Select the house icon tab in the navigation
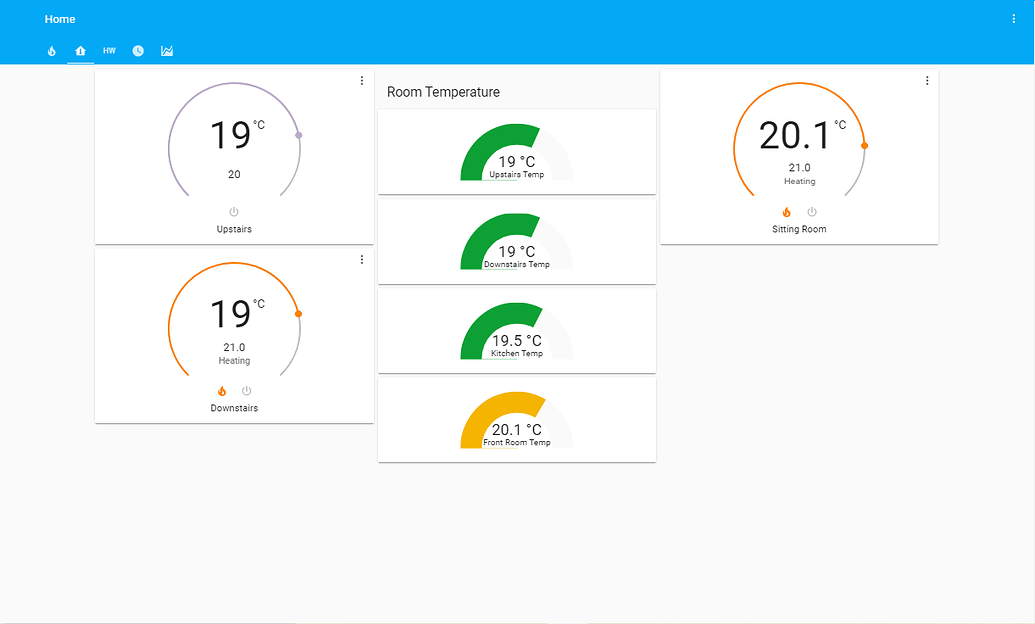Image resolution: width=1035 pixels, height=624 pixels. [x=80, y=50]
